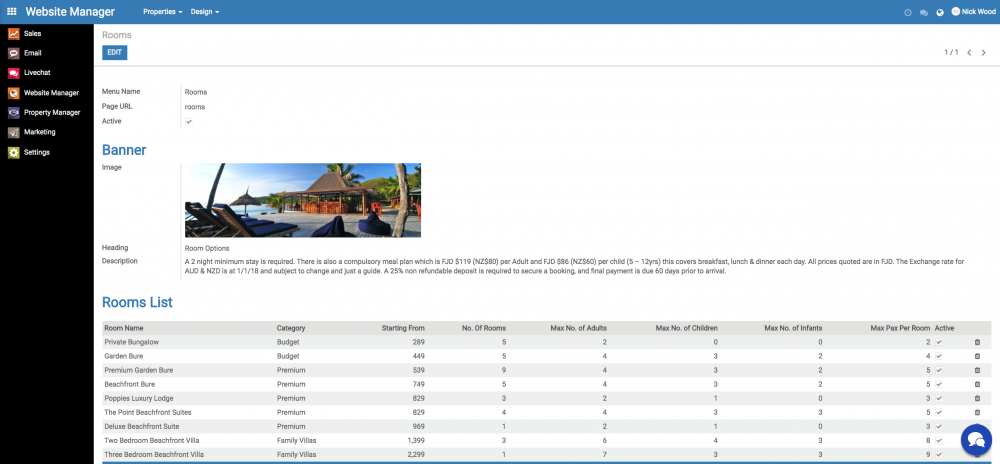Toggle Active checkbox for The Point Beachfront Suites
The image size is (1000, 464).
pyautogui.click(x=939, y=412)
